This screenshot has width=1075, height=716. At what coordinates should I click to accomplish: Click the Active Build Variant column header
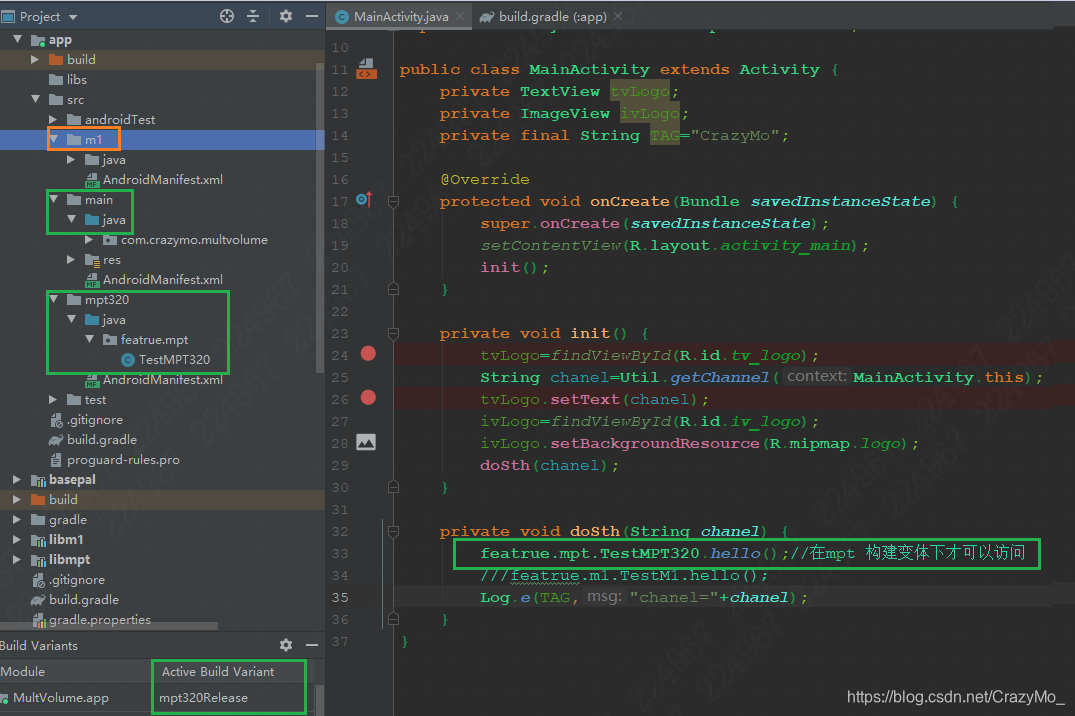tap(218, 671)
